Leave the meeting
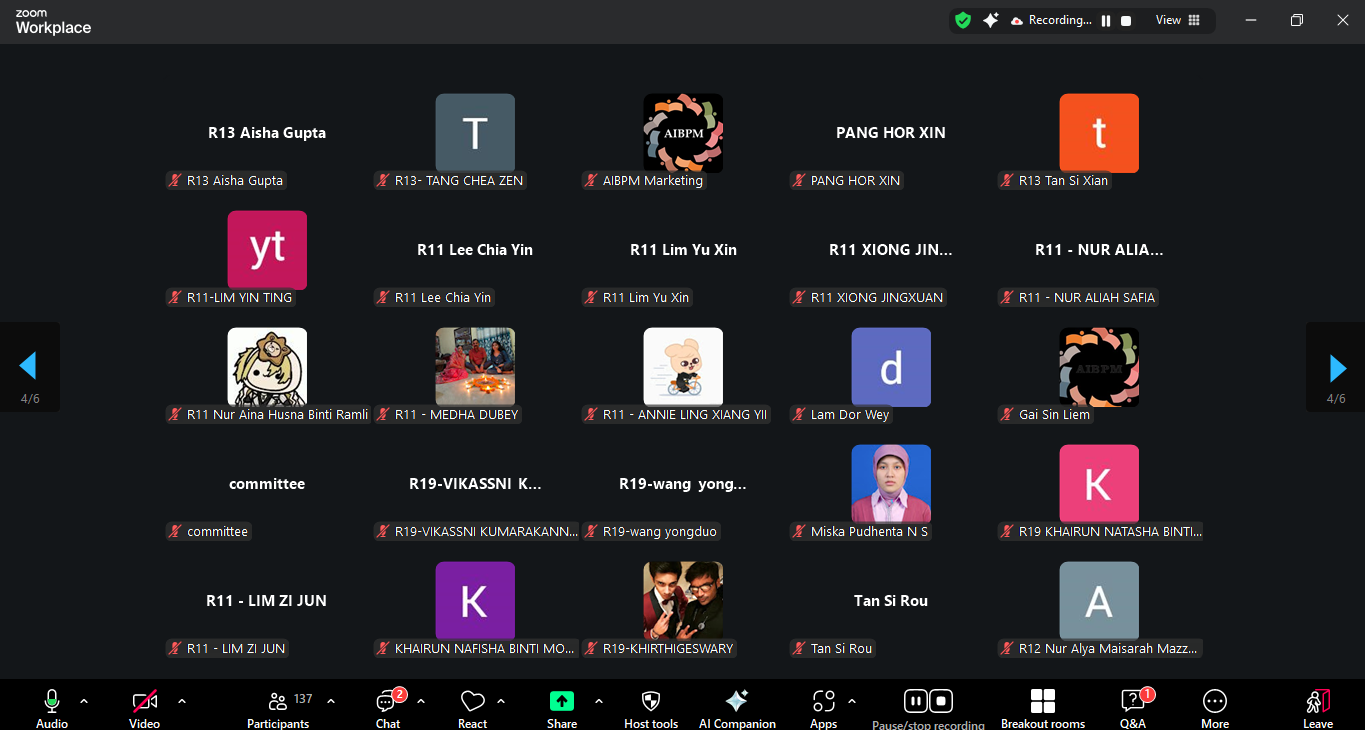 click(1317, 708)
